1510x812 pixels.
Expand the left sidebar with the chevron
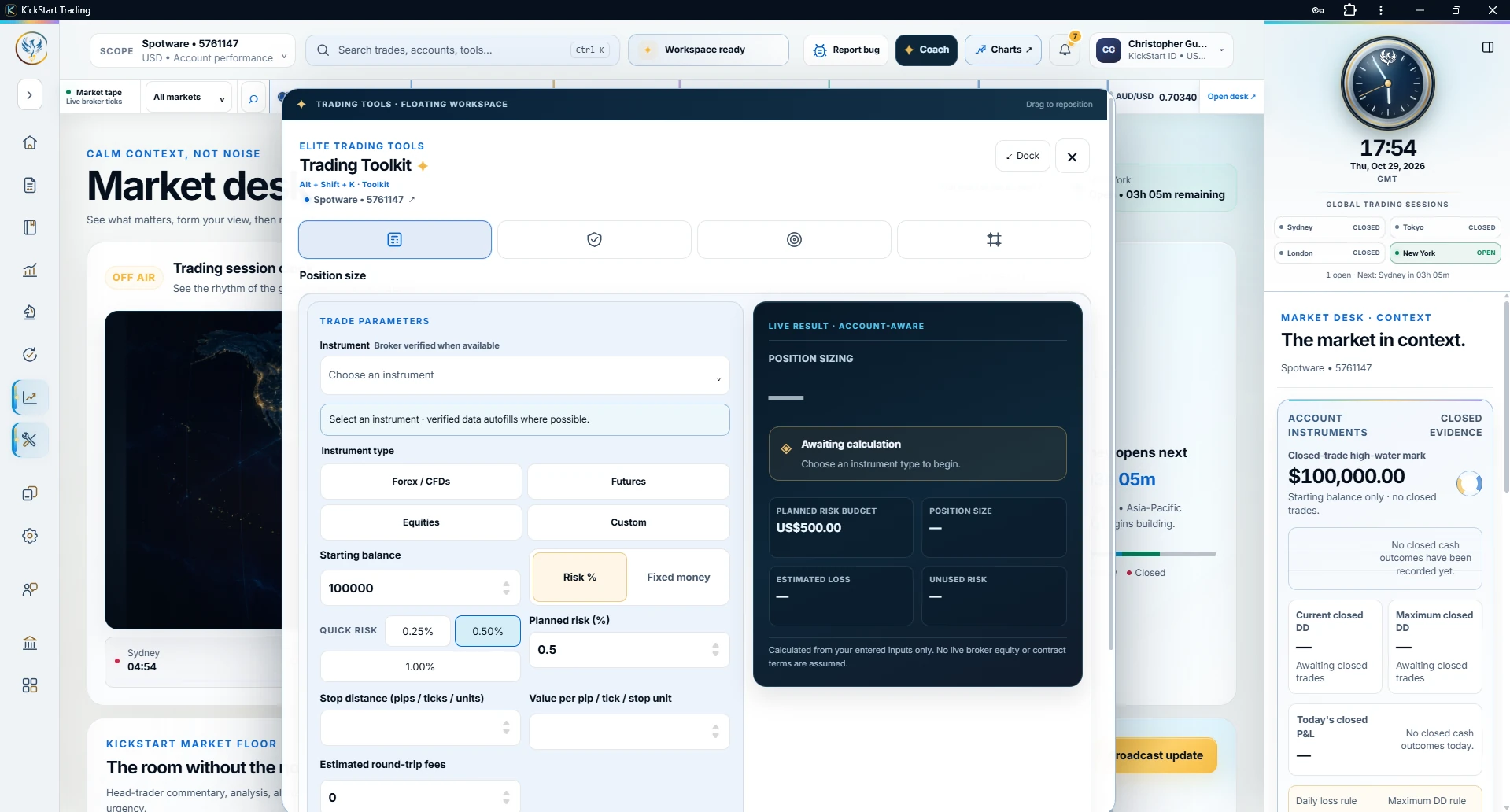pyautogui.click(x=30, y=95)
